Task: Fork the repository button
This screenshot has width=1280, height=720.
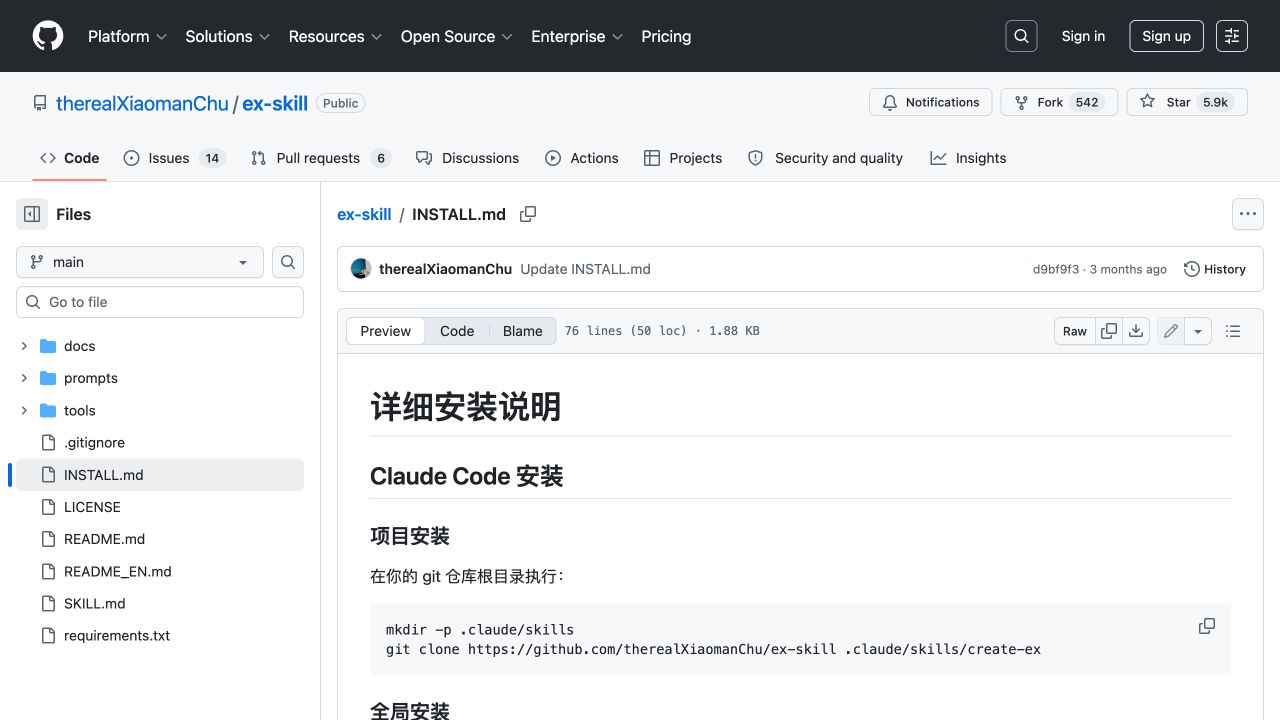Action: 1058,102
